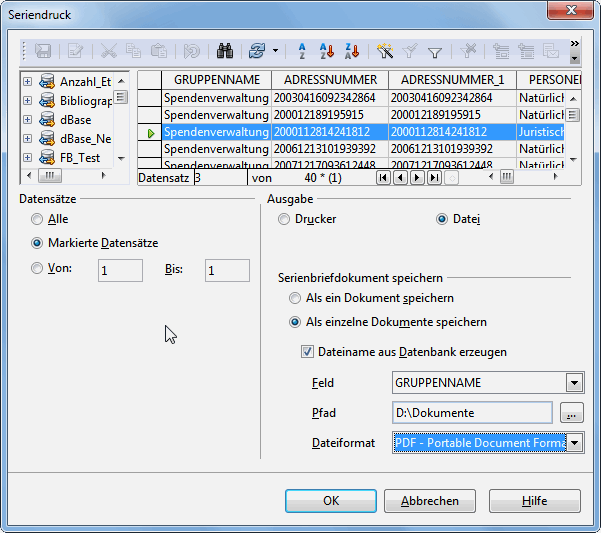Click the Standard Filter funnel icon
601x533 pixels.
click(435, 50)
